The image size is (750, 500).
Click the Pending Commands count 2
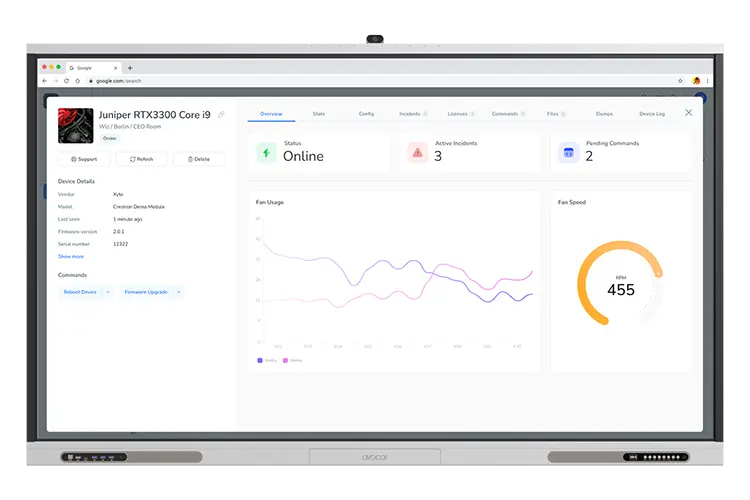coord(589,156)
